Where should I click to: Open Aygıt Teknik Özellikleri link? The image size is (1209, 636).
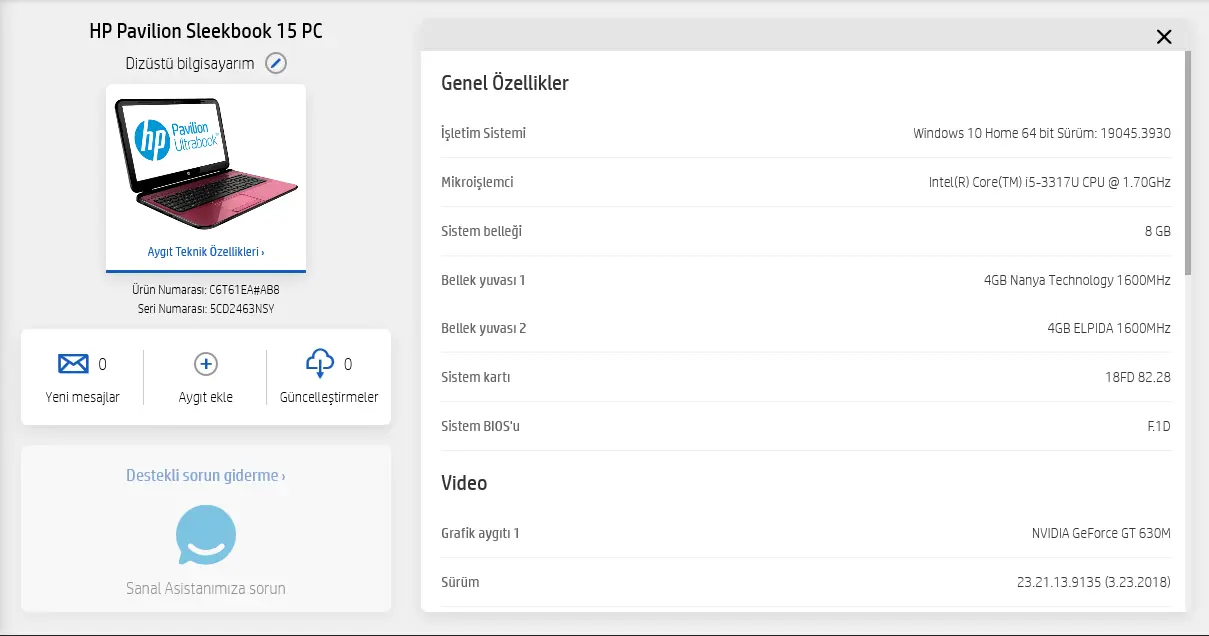(x=206, y=252)
